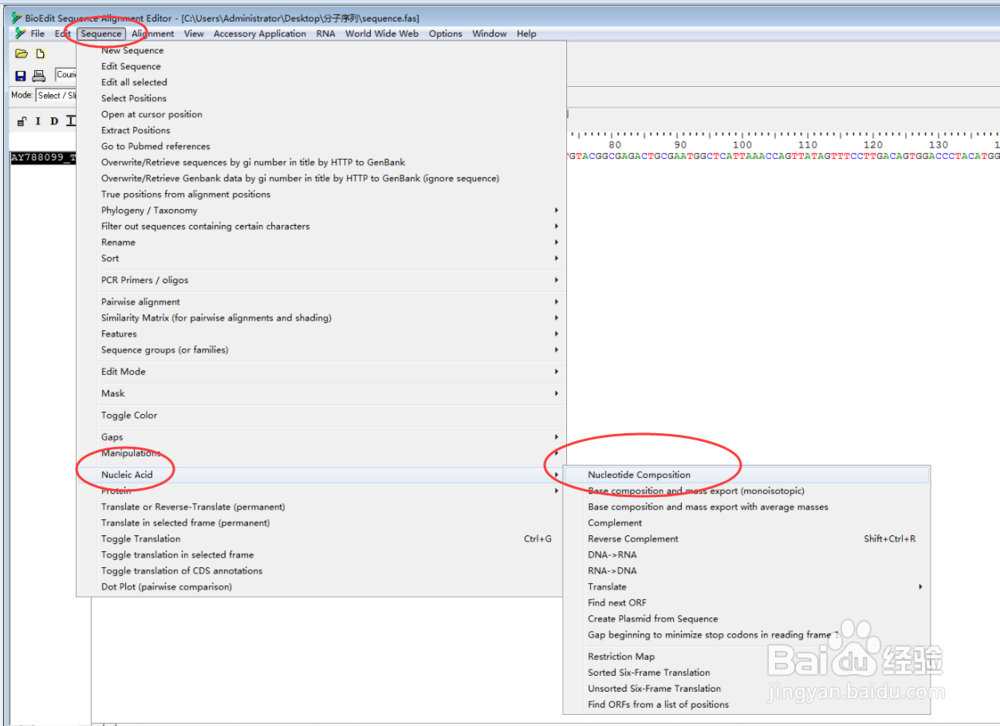Open the Window menu
Viewport: 1000px width, 726px height.
489,33
